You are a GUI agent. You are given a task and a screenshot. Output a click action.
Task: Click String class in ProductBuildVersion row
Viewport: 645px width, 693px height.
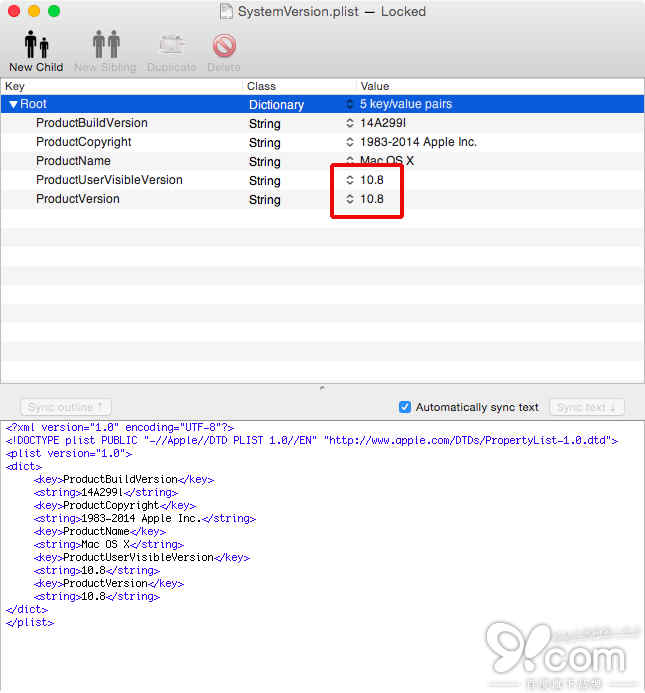tap(264, 124)
